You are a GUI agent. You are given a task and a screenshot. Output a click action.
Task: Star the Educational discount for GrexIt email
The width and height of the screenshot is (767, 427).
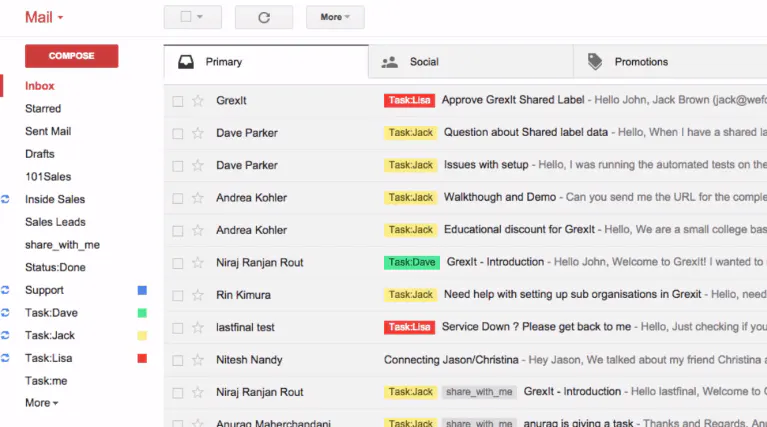pos(198,230)
